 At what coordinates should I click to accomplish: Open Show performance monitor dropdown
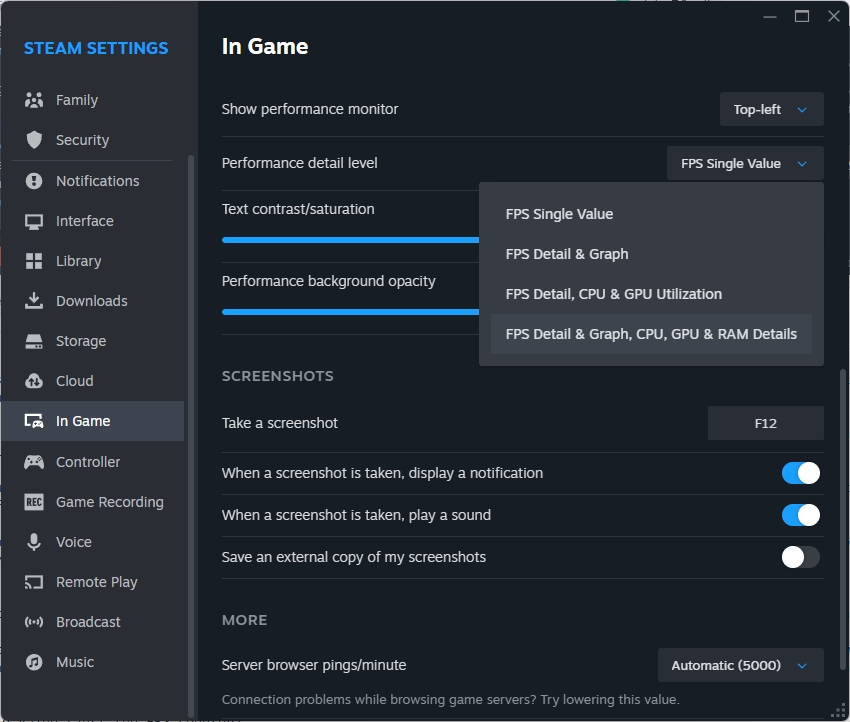pos(771,109)
